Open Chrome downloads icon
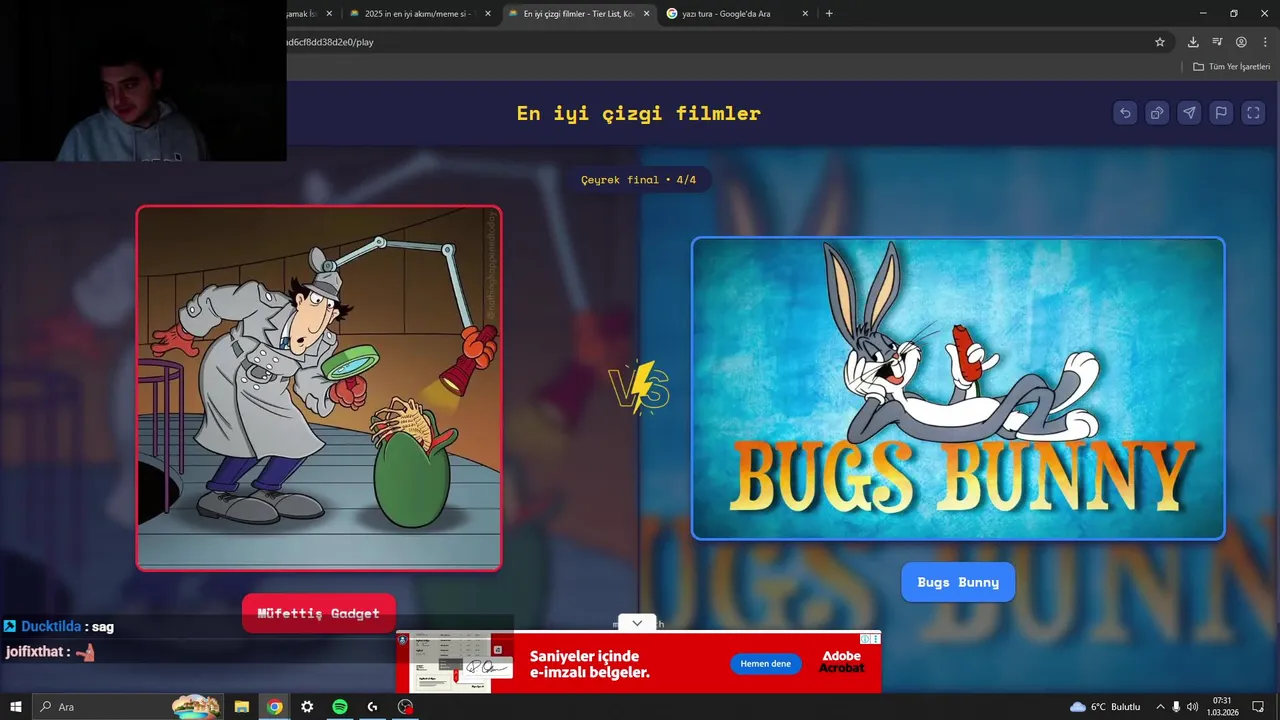 pos(1193,42)
